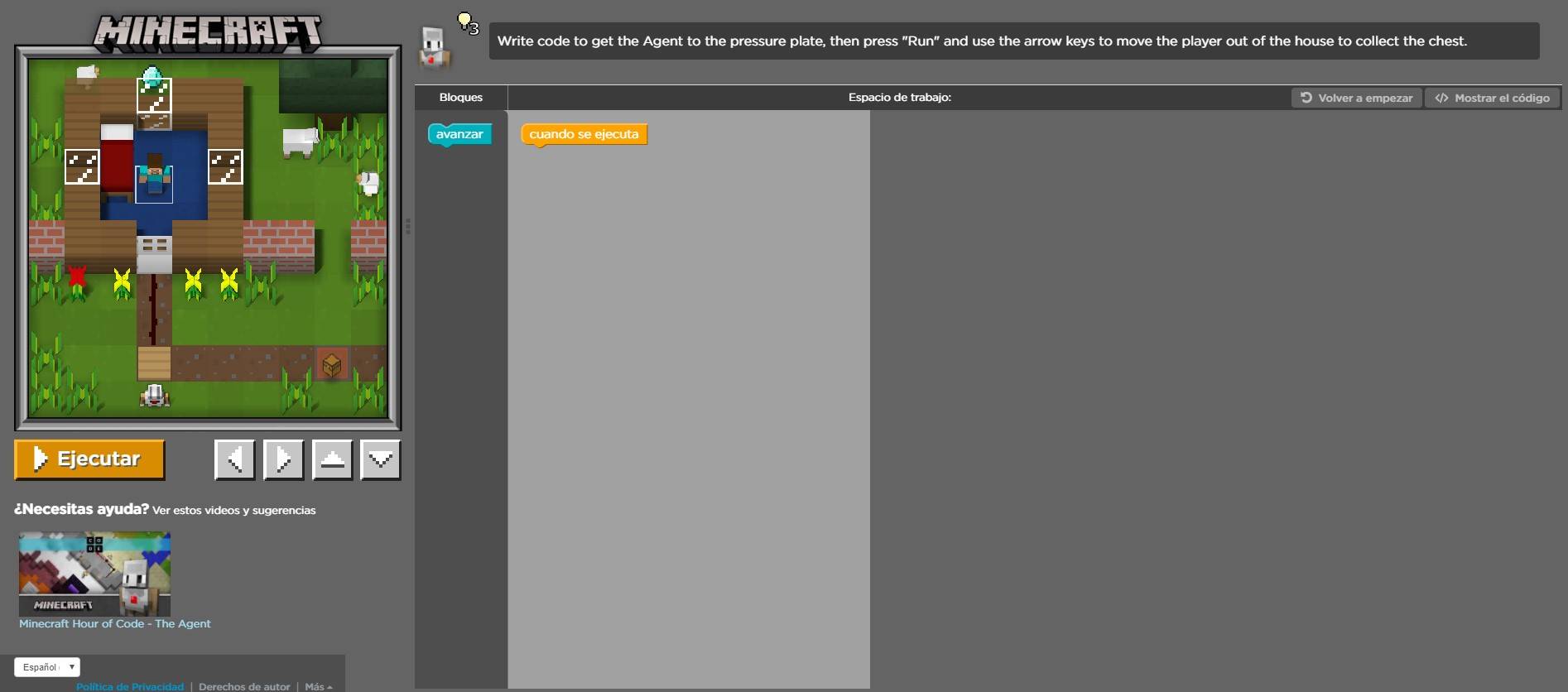Open Minecraft Hour of Code - The Agent link
This screenshot has height=692, width=1568.
click(115, 624)
